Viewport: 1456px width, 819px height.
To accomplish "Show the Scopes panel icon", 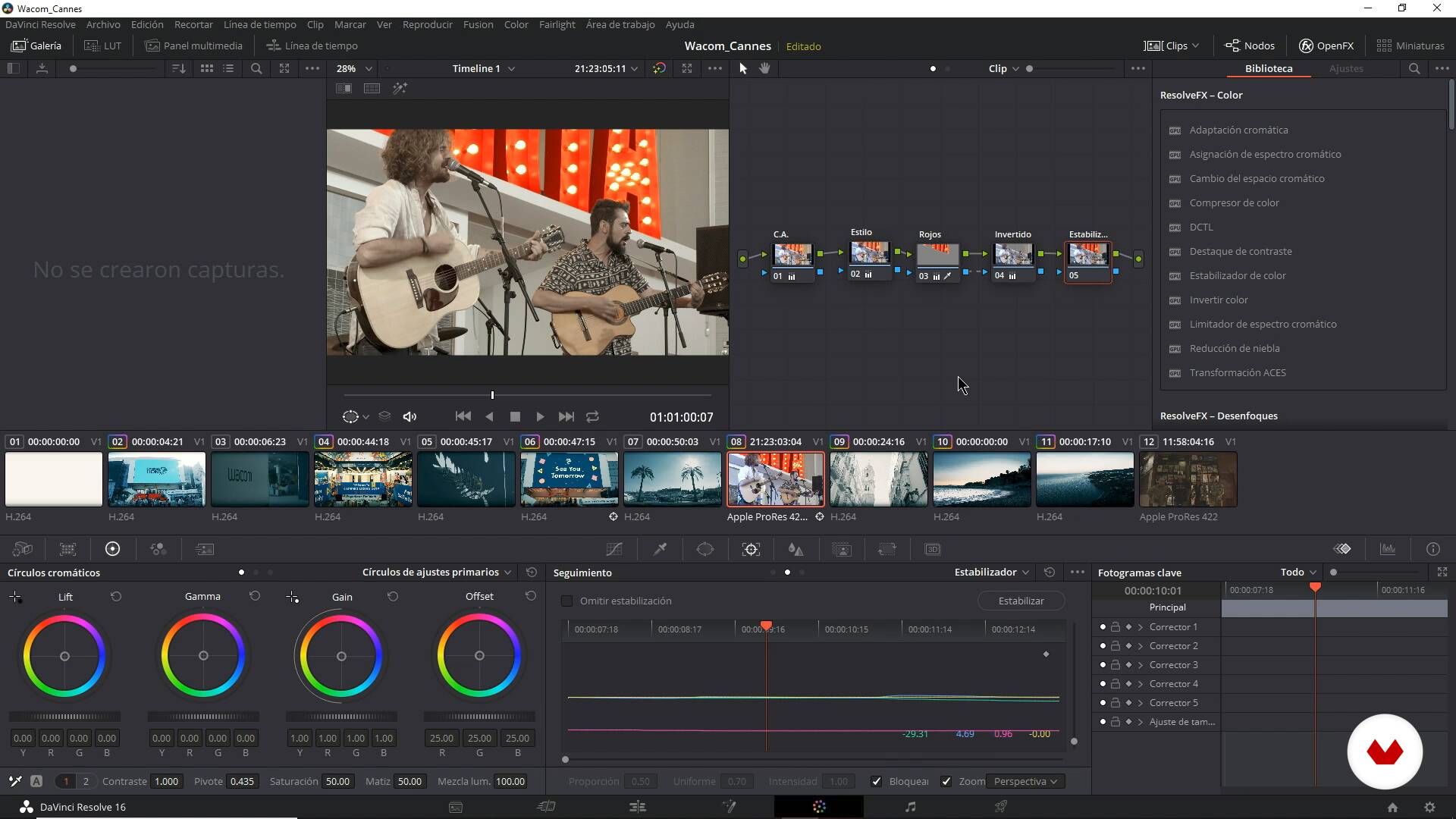I will tap(1388, 549).
